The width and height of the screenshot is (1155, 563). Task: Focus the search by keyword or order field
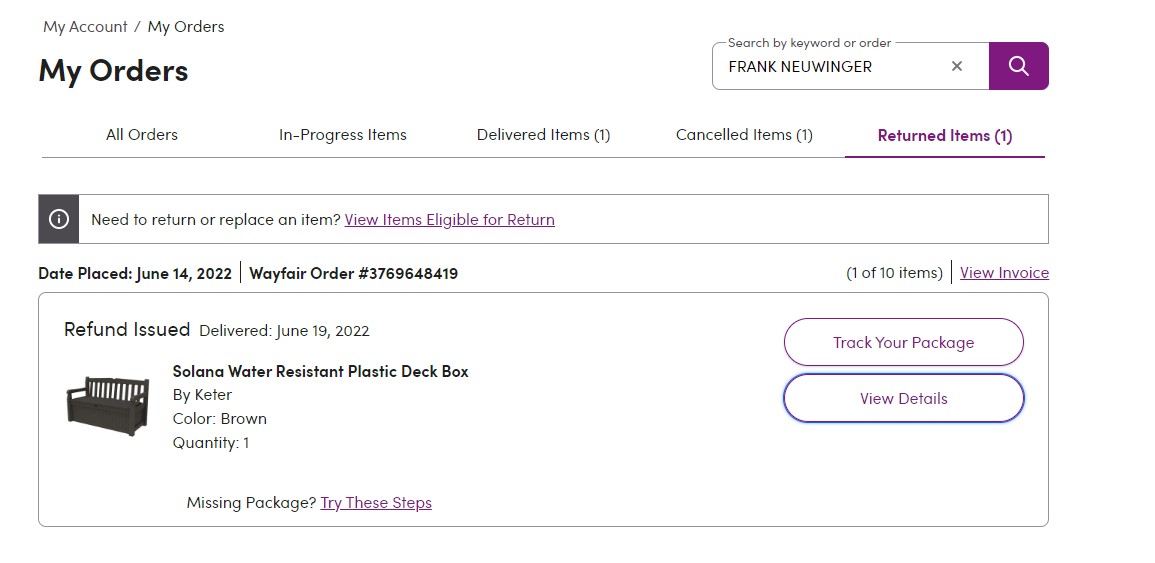pos(832,67)
